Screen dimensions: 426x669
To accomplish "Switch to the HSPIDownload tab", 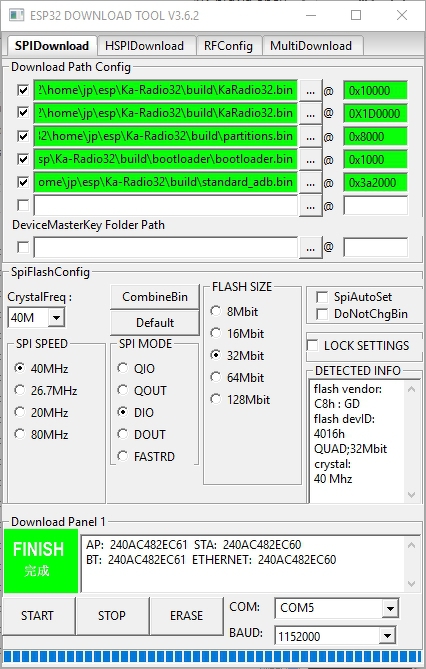I will 145,46.
